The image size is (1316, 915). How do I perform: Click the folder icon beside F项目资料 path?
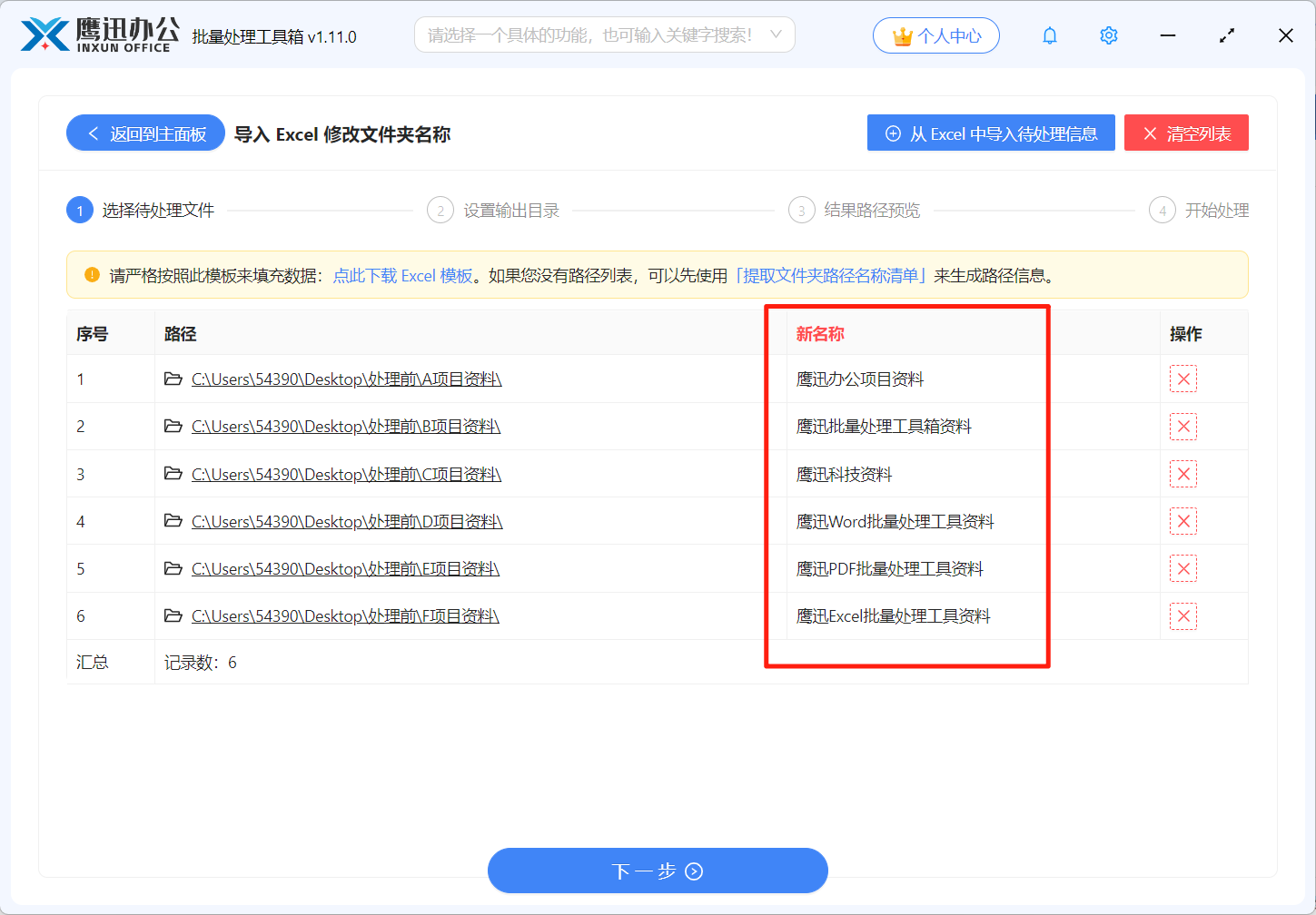click(173, 615)
